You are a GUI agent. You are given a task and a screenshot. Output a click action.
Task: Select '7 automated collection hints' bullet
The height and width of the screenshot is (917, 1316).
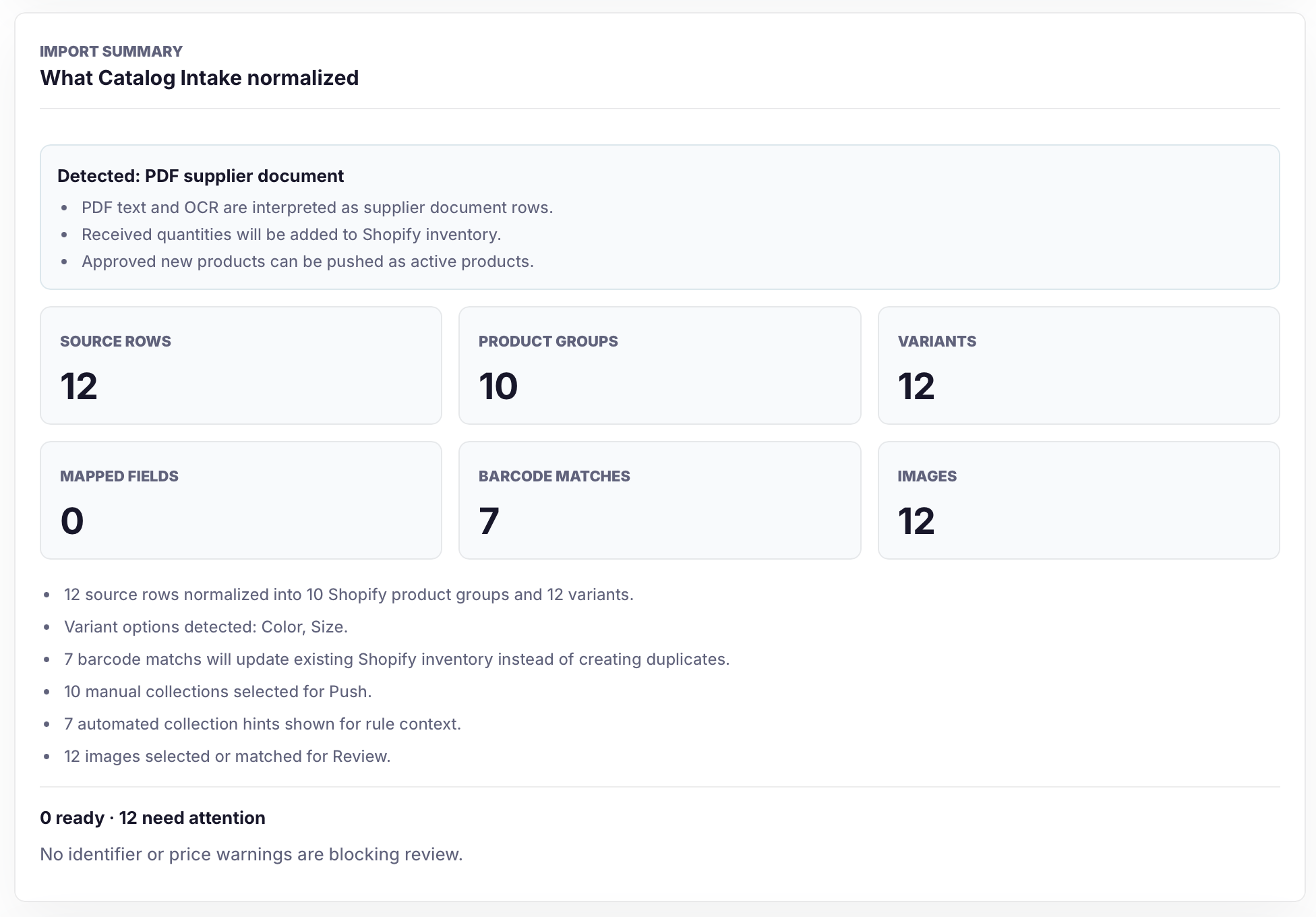(x=262, y=724)
